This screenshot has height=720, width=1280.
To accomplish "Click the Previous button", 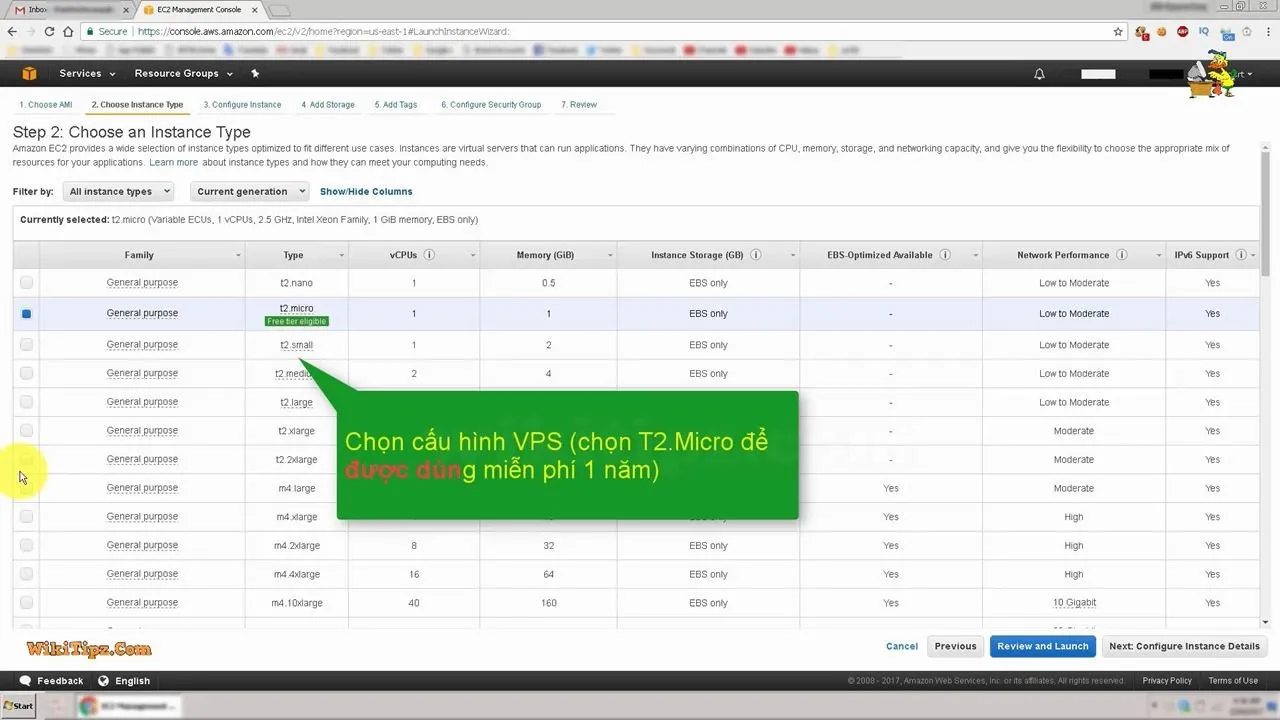I will point(955,646).
